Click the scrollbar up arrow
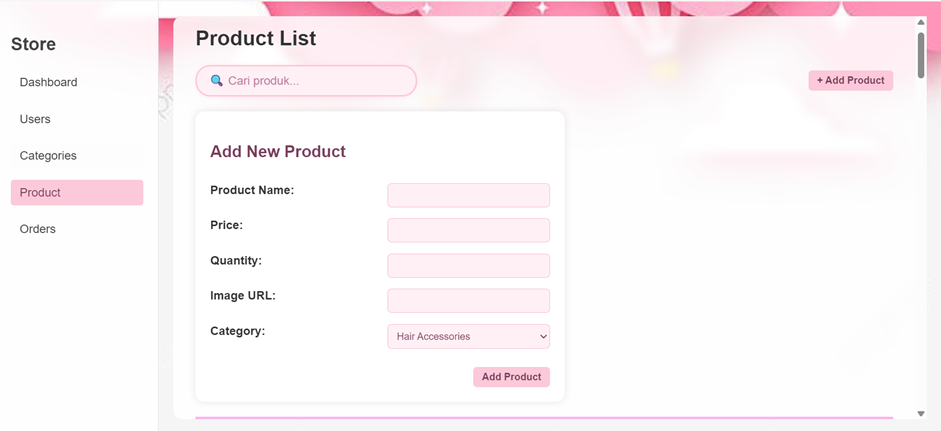 pos(921,22)
